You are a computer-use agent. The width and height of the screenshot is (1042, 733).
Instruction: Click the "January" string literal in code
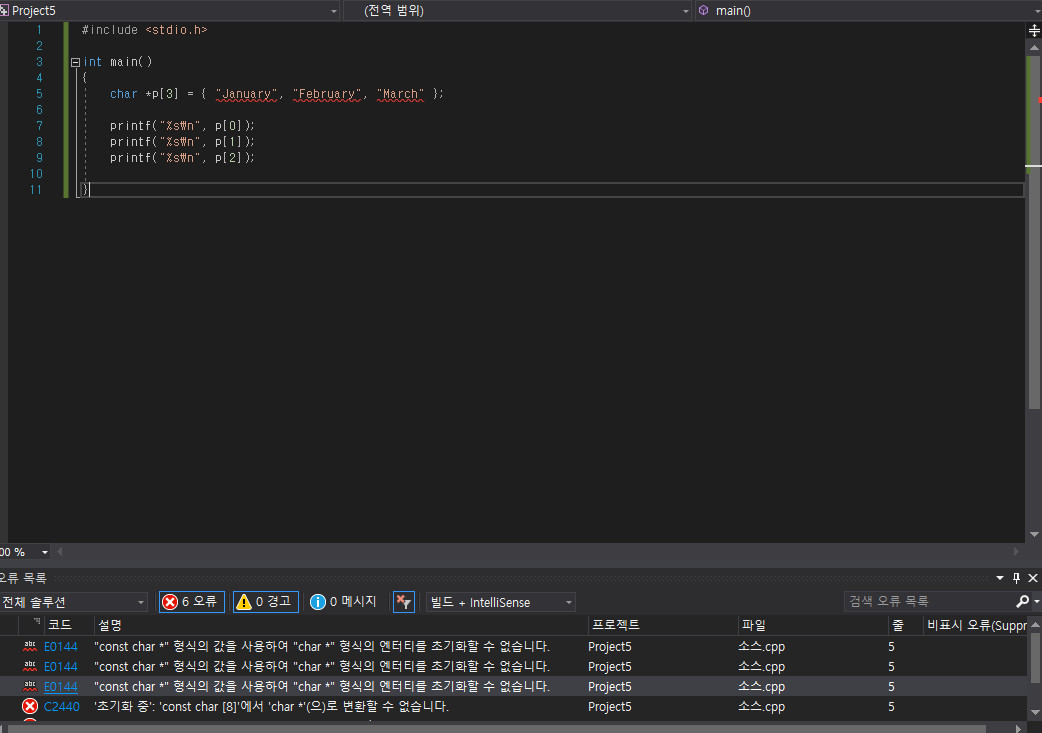pos(247,94)
